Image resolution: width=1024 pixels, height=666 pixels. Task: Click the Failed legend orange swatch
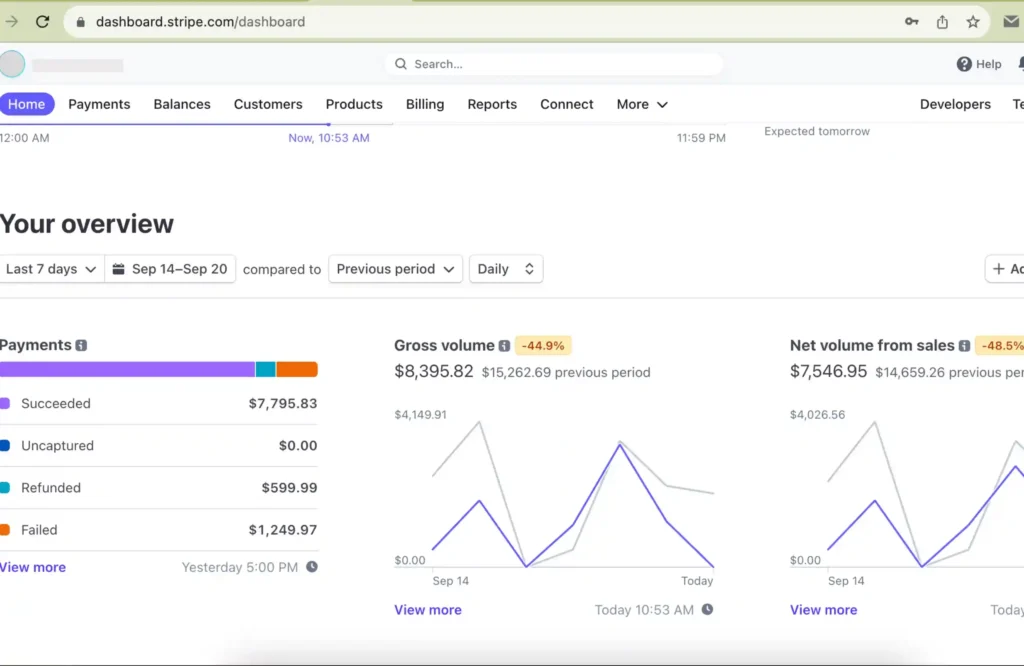[x=5, y=530]
